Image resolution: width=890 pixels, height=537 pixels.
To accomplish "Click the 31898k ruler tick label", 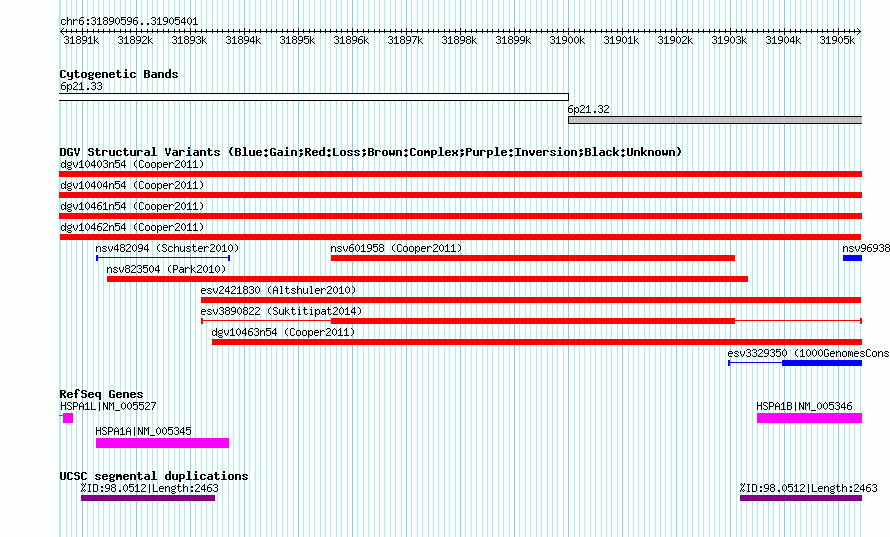I will [x=459, y=40].
